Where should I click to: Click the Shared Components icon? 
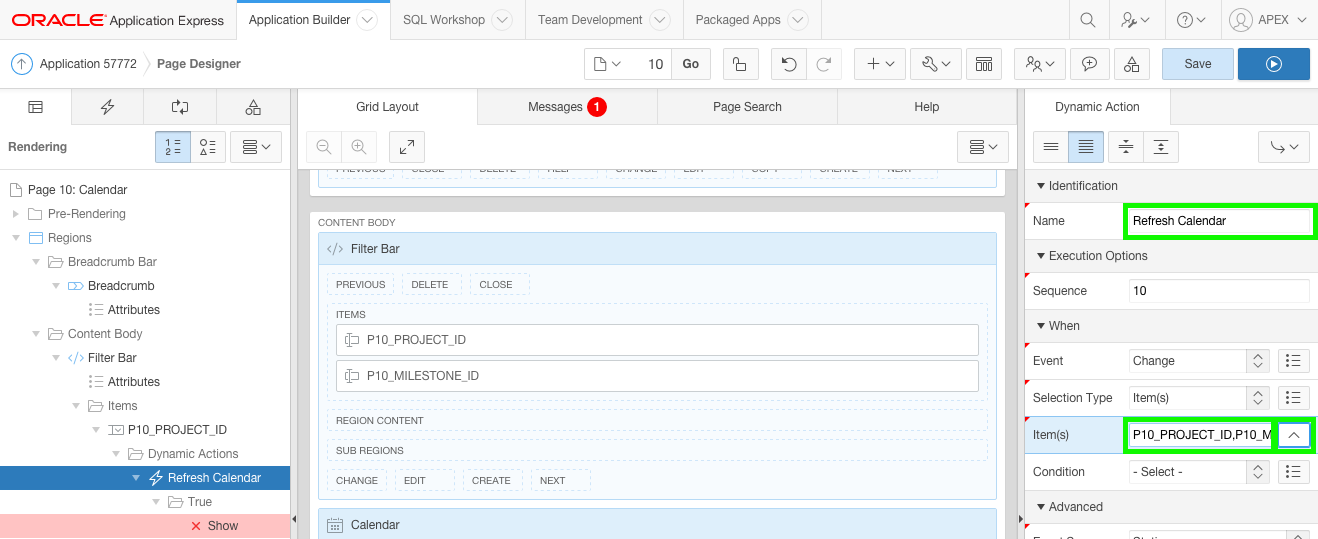coord(1131,64)
